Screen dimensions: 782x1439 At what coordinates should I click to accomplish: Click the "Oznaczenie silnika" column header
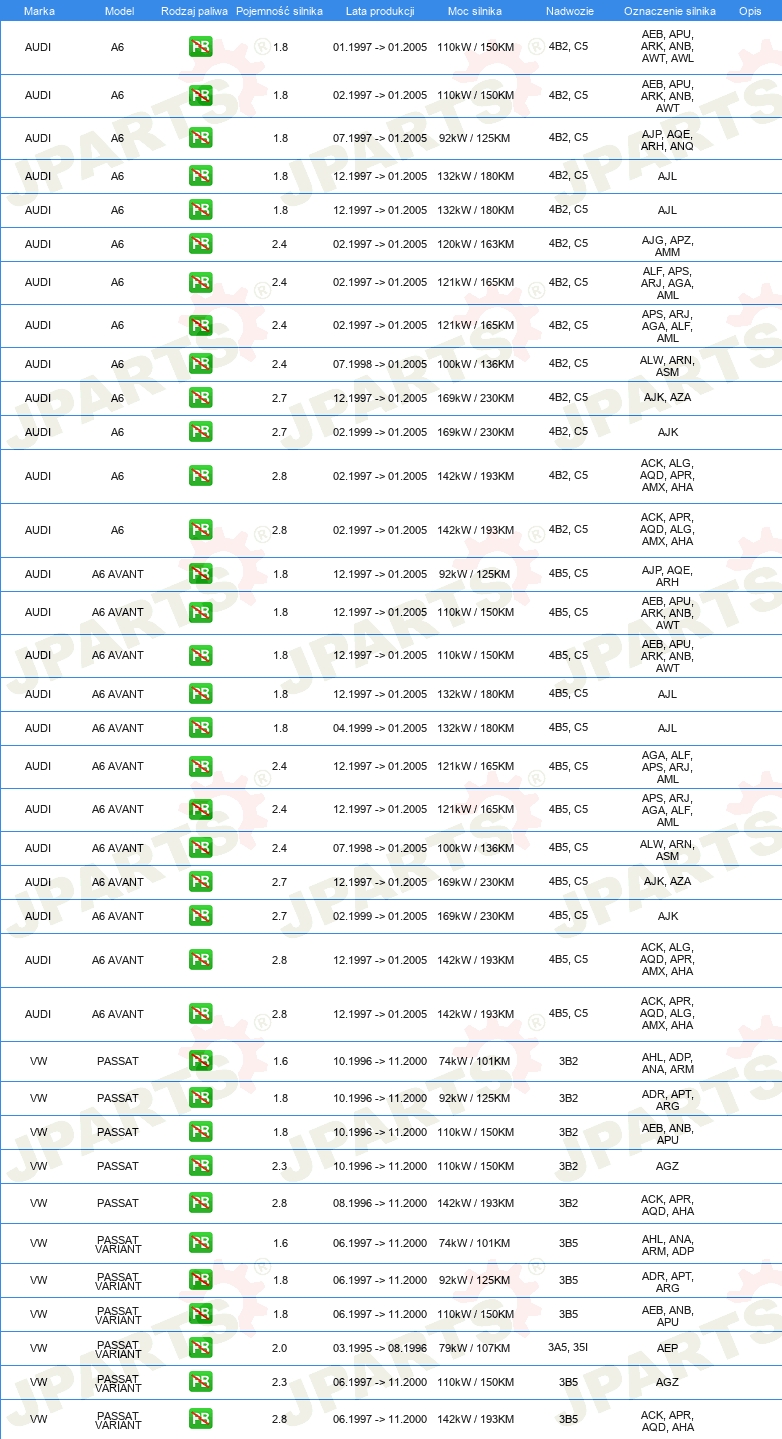click(x=669, y=11)
